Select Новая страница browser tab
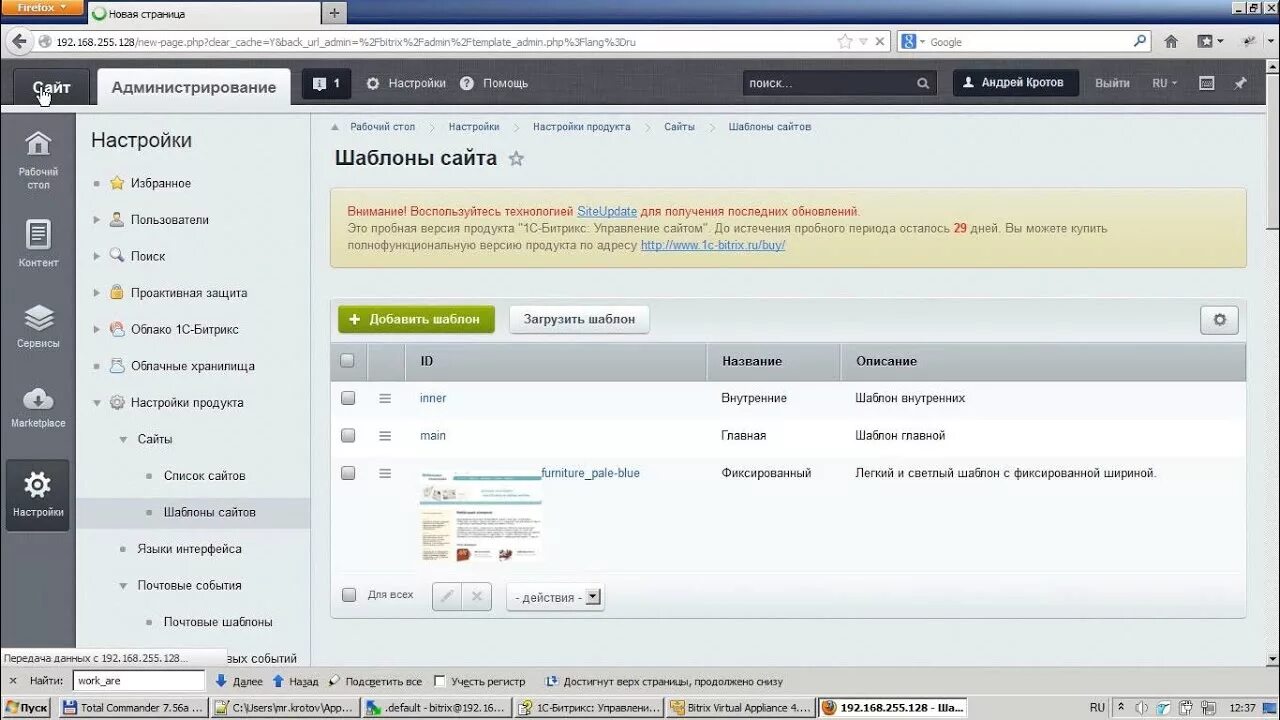1280x720 pixels. pyautogui.click(x=204, y=14)
